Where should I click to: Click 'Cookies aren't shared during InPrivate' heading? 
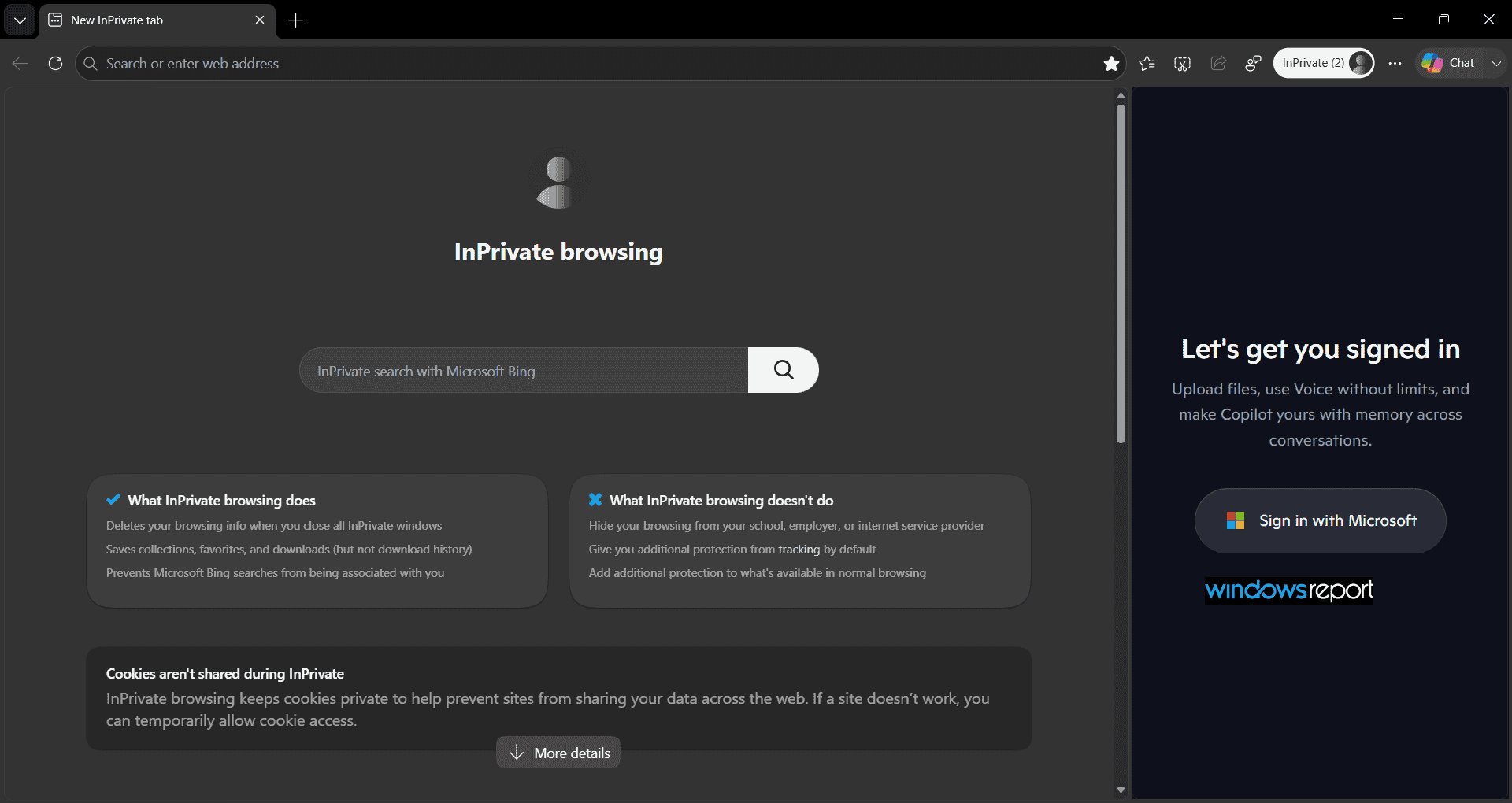coord(225,674)
